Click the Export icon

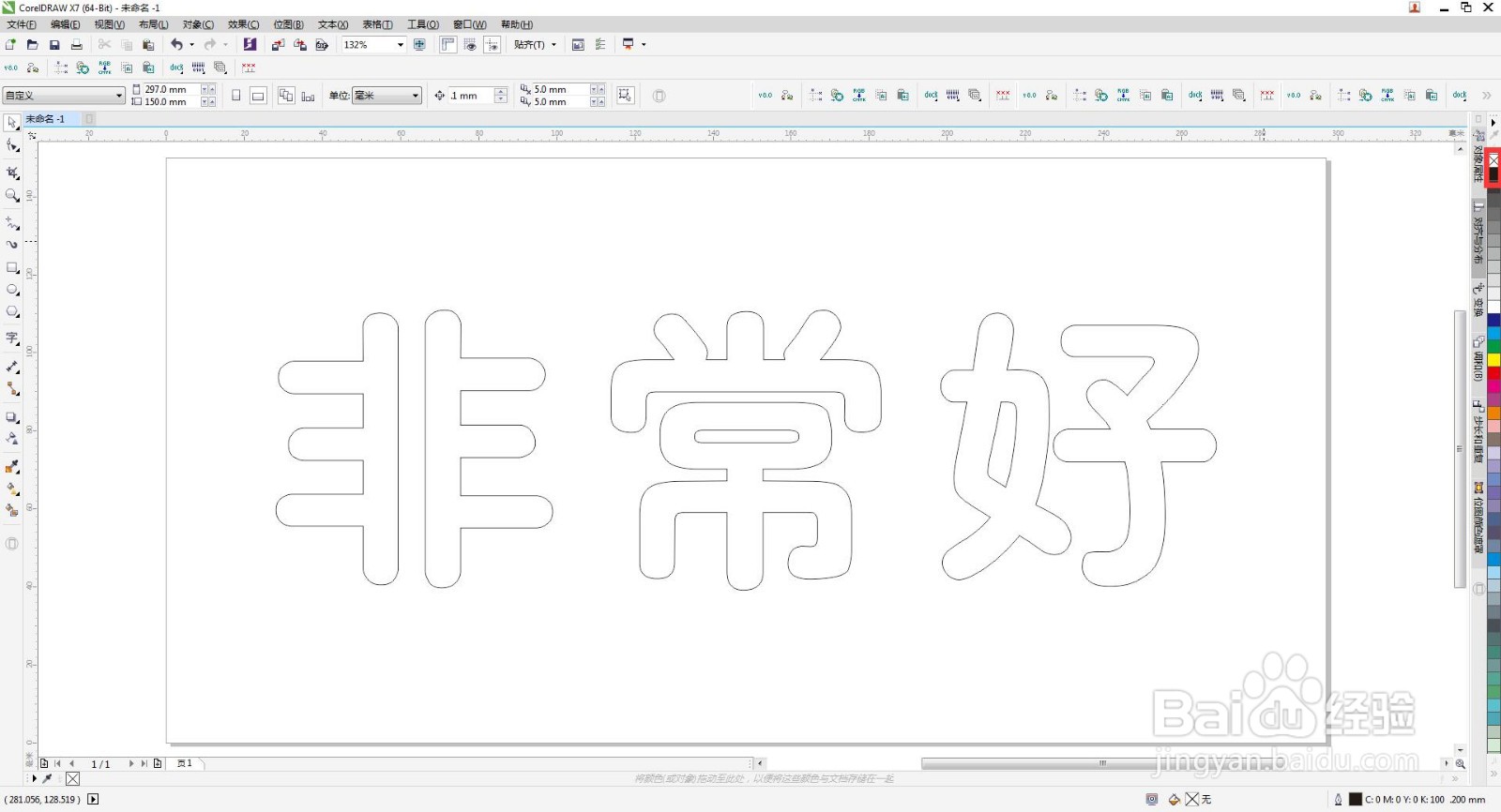[300, 44]
